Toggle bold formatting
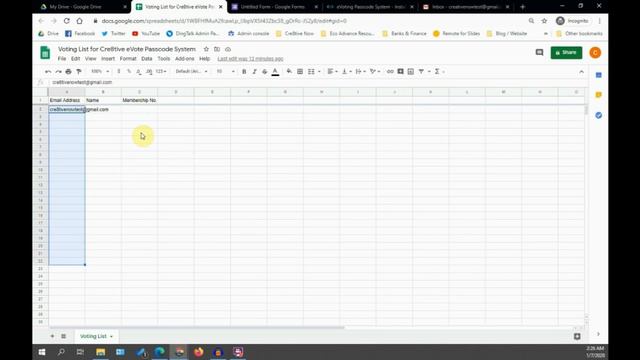This screenshot has height=360, width=640. click(x=244, y=71)
